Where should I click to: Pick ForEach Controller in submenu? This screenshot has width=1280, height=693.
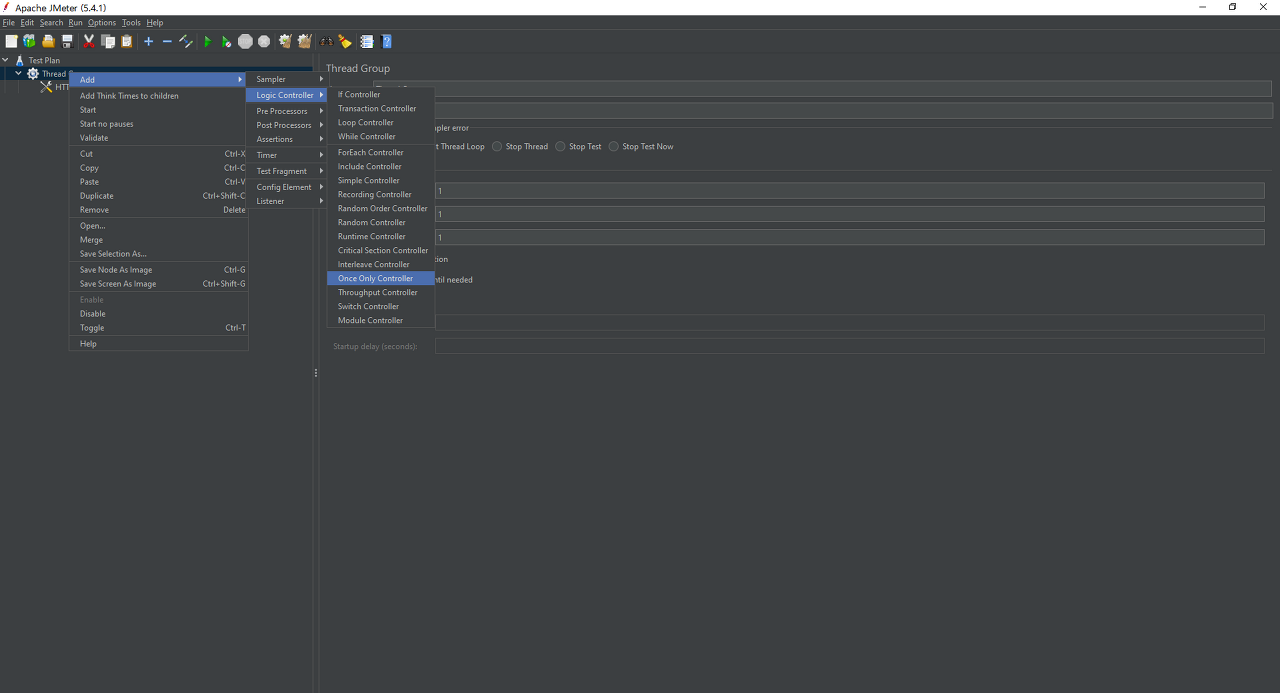(380, 152)
